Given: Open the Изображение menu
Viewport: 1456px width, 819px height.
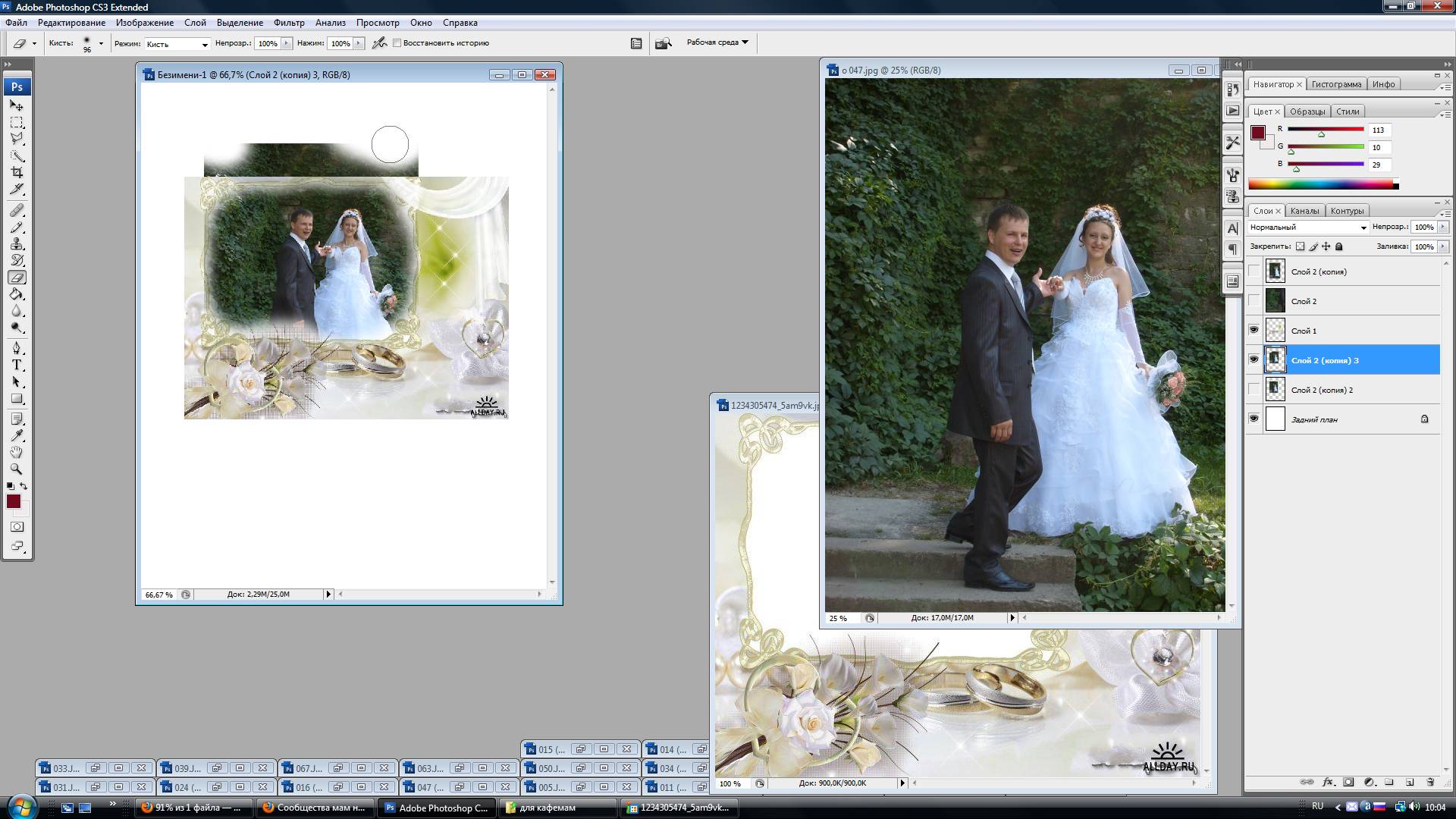Looking at the screenshot, I should click(x=145, y=23).
